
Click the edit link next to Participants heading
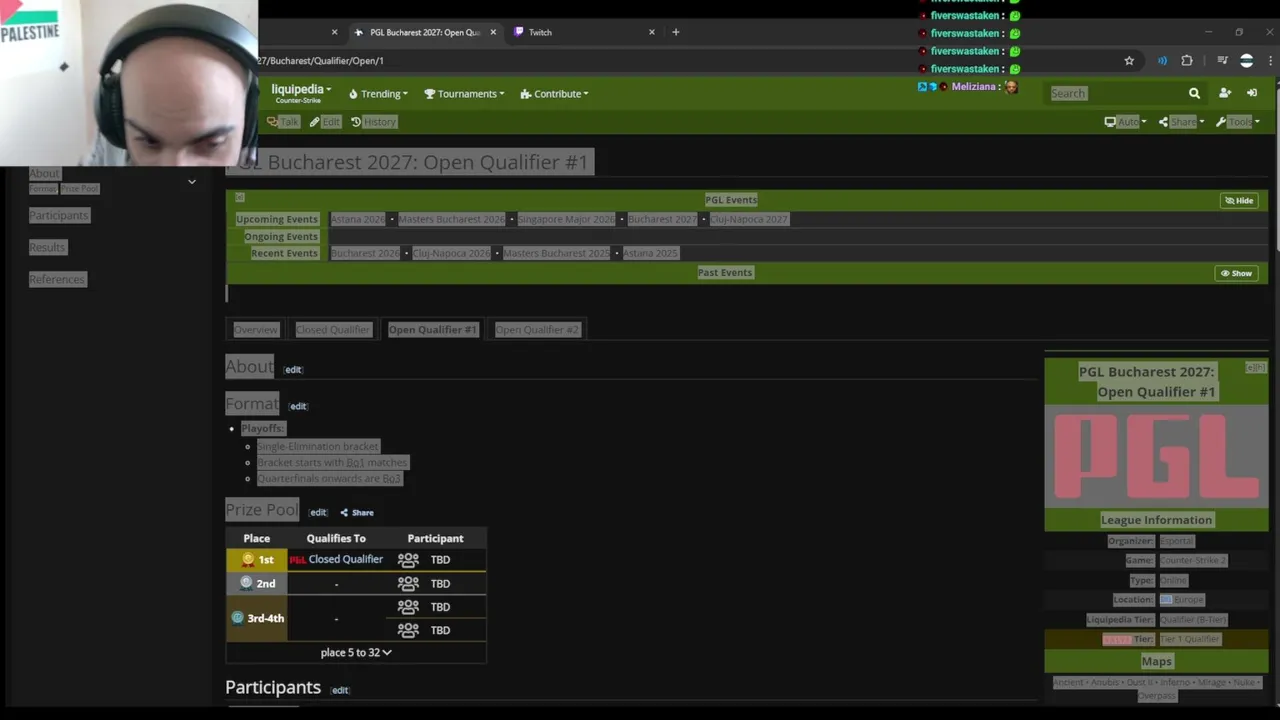pos(340,690)
